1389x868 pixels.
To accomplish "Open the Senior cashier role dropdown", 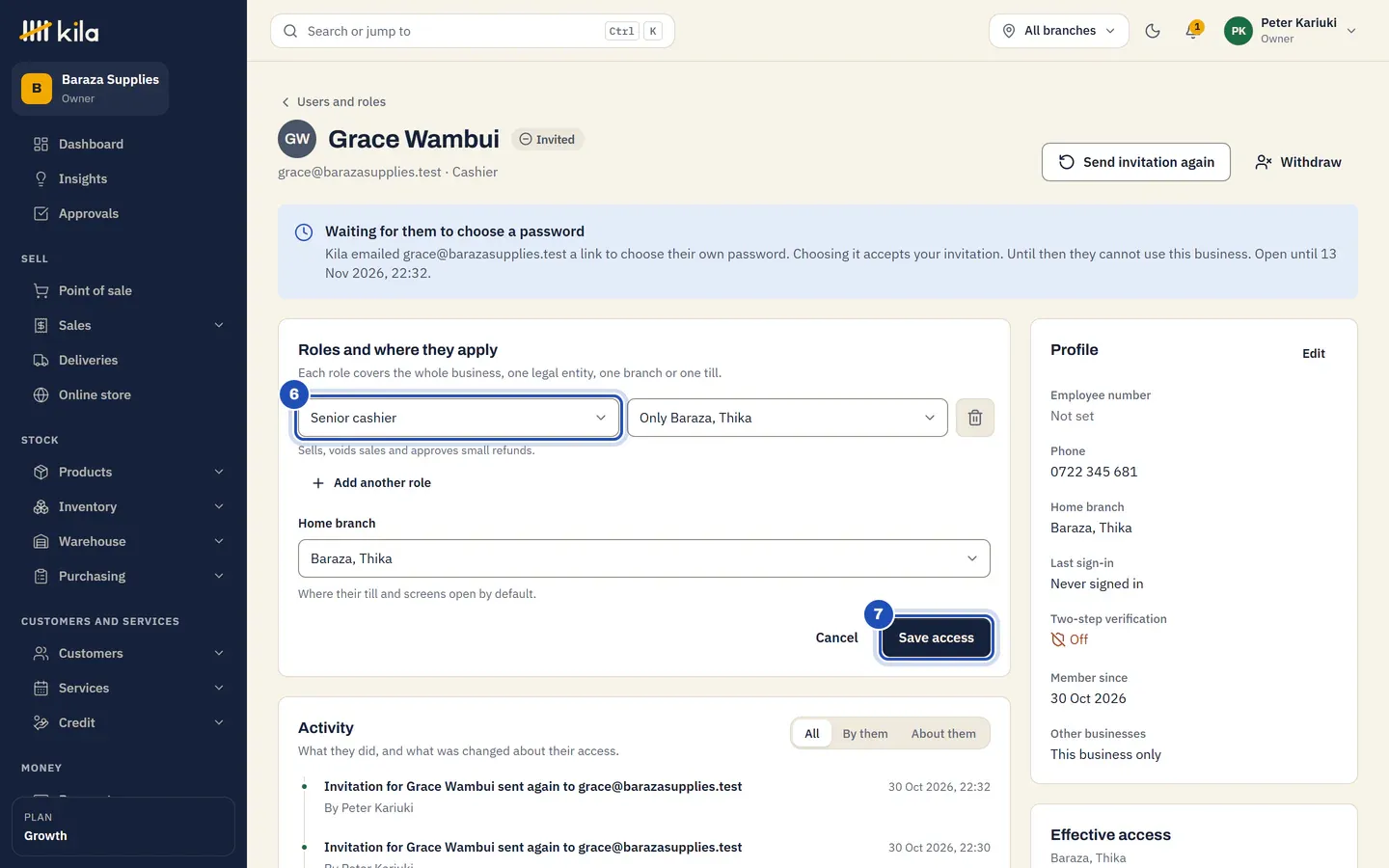I will point(458,418).
